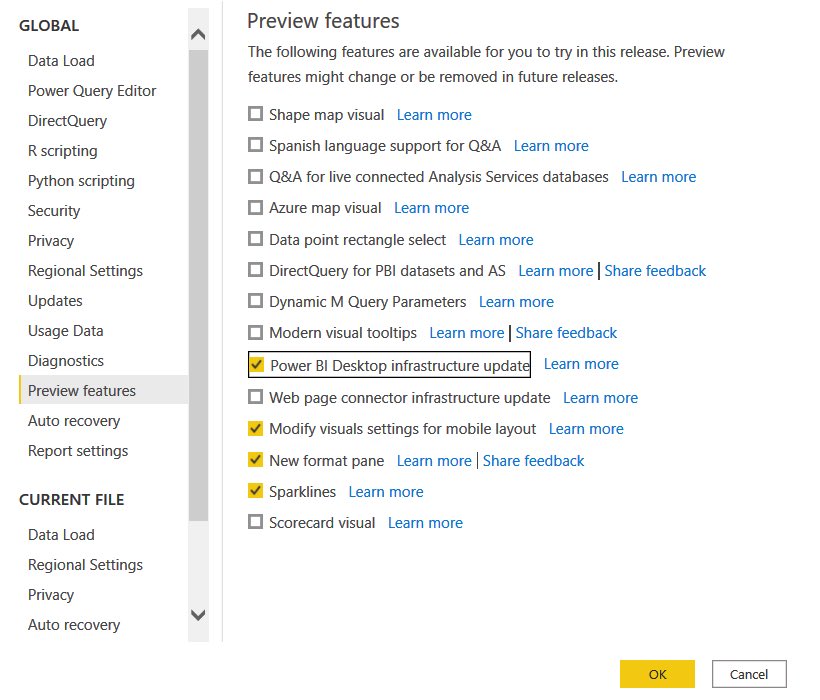Open the Data Load global settings
This screenshot has height=700, width=820.
[x=61, y=61]
